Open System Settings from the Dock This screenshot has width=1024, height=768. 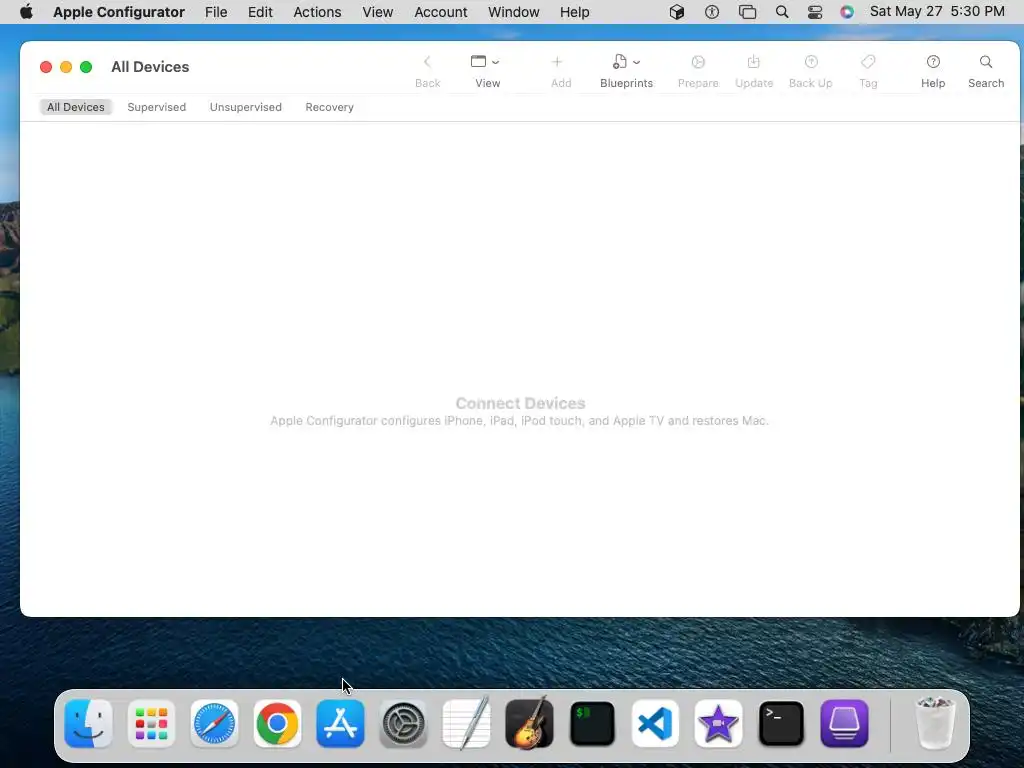coord(403,724)
